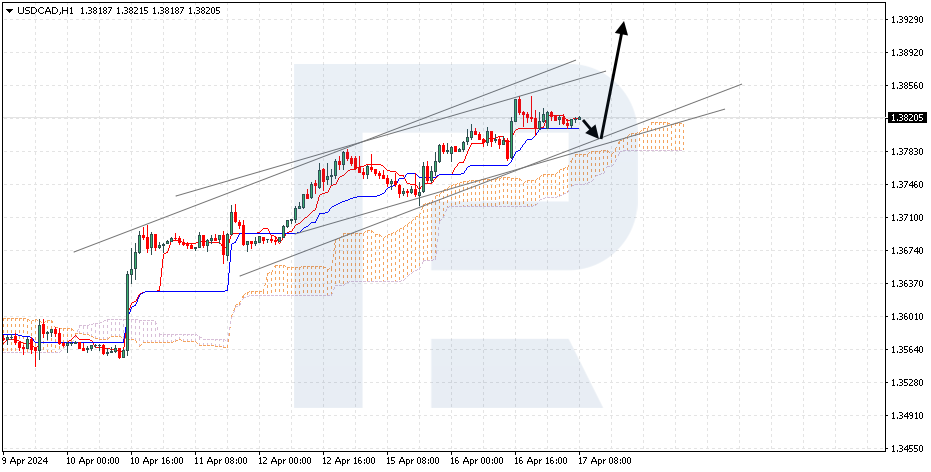Click the 9 Apr 2024 date label
This screenshot has width=931, height=472.
tap(25, 461)
